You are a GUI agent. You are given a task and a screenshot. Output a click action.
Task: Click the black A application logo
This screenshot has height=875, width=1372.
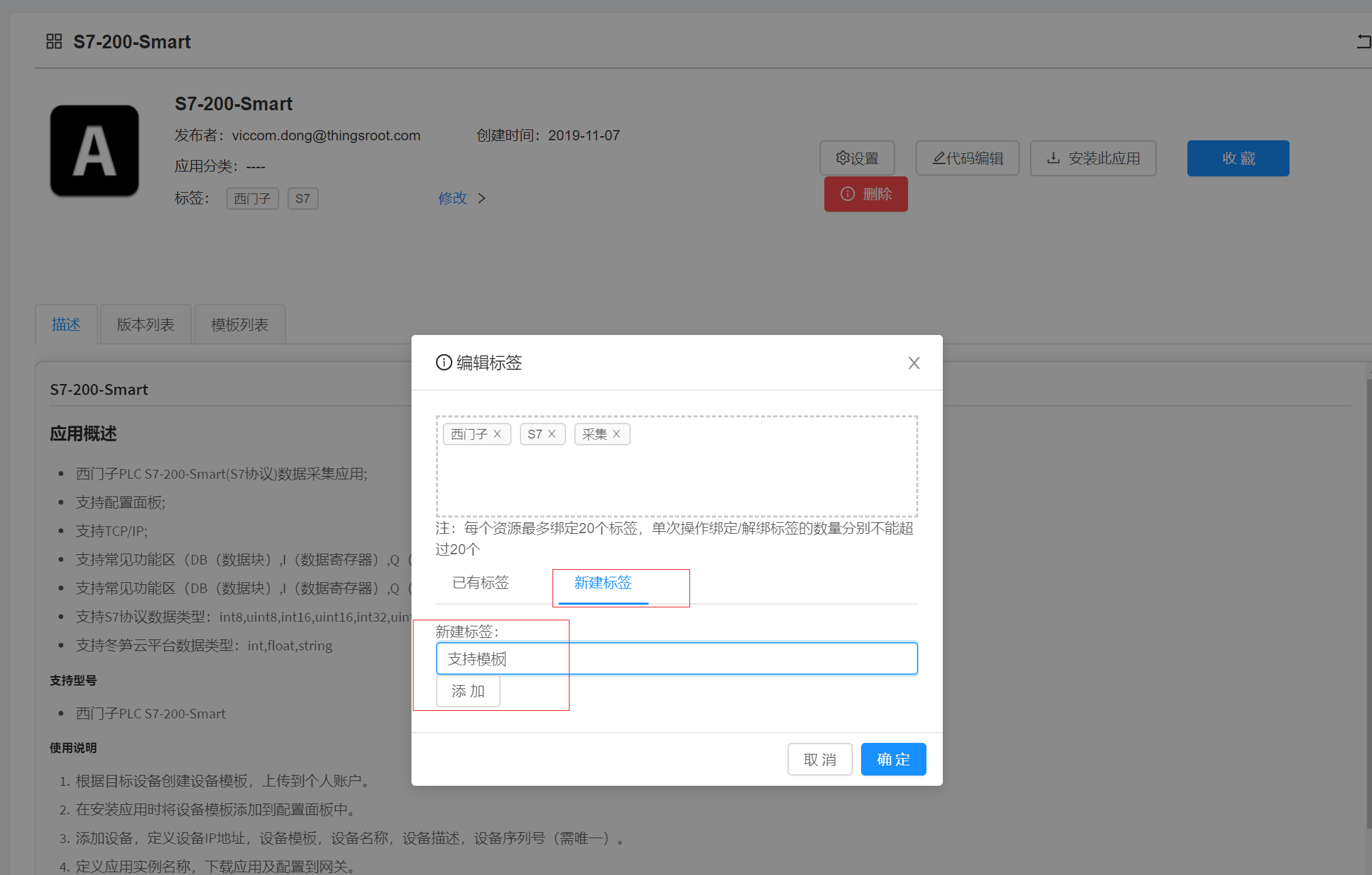coord(94,150)
